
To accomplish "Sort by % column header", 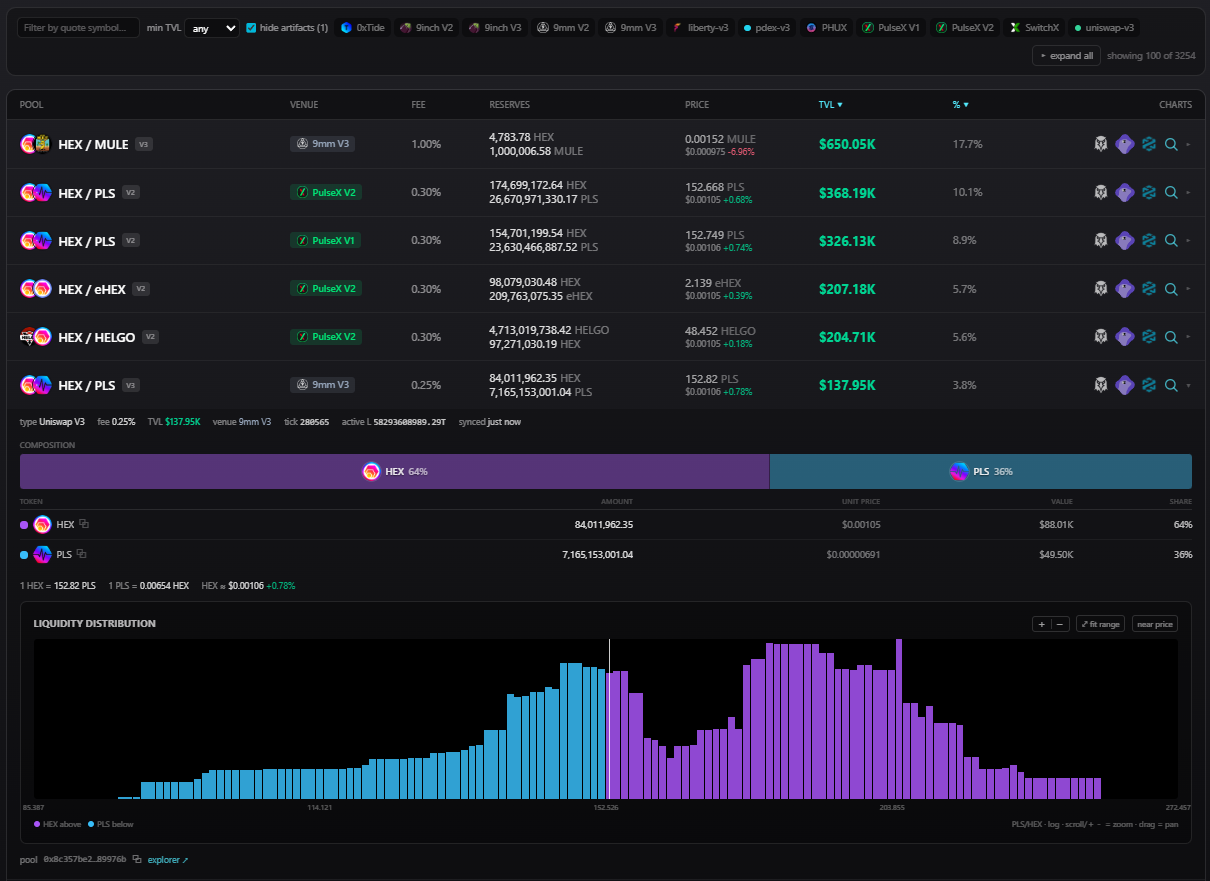I will pyautogui.click(x=960, y=104).
